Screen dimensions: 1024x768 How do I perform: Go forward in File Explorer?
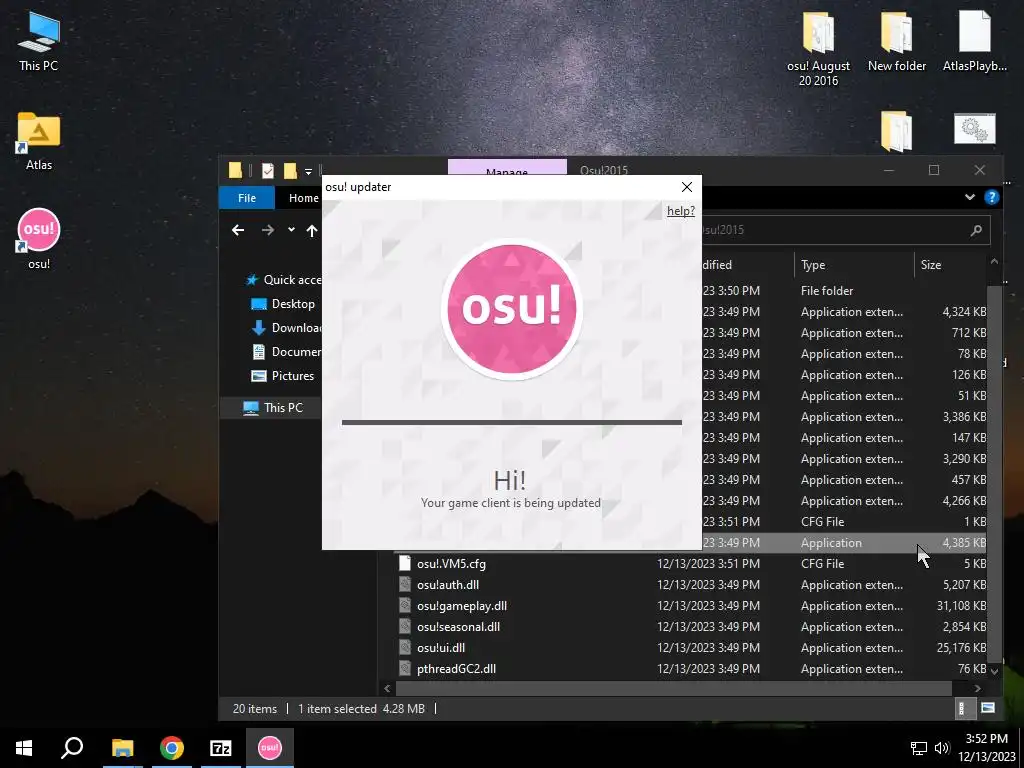coord(268,230)
